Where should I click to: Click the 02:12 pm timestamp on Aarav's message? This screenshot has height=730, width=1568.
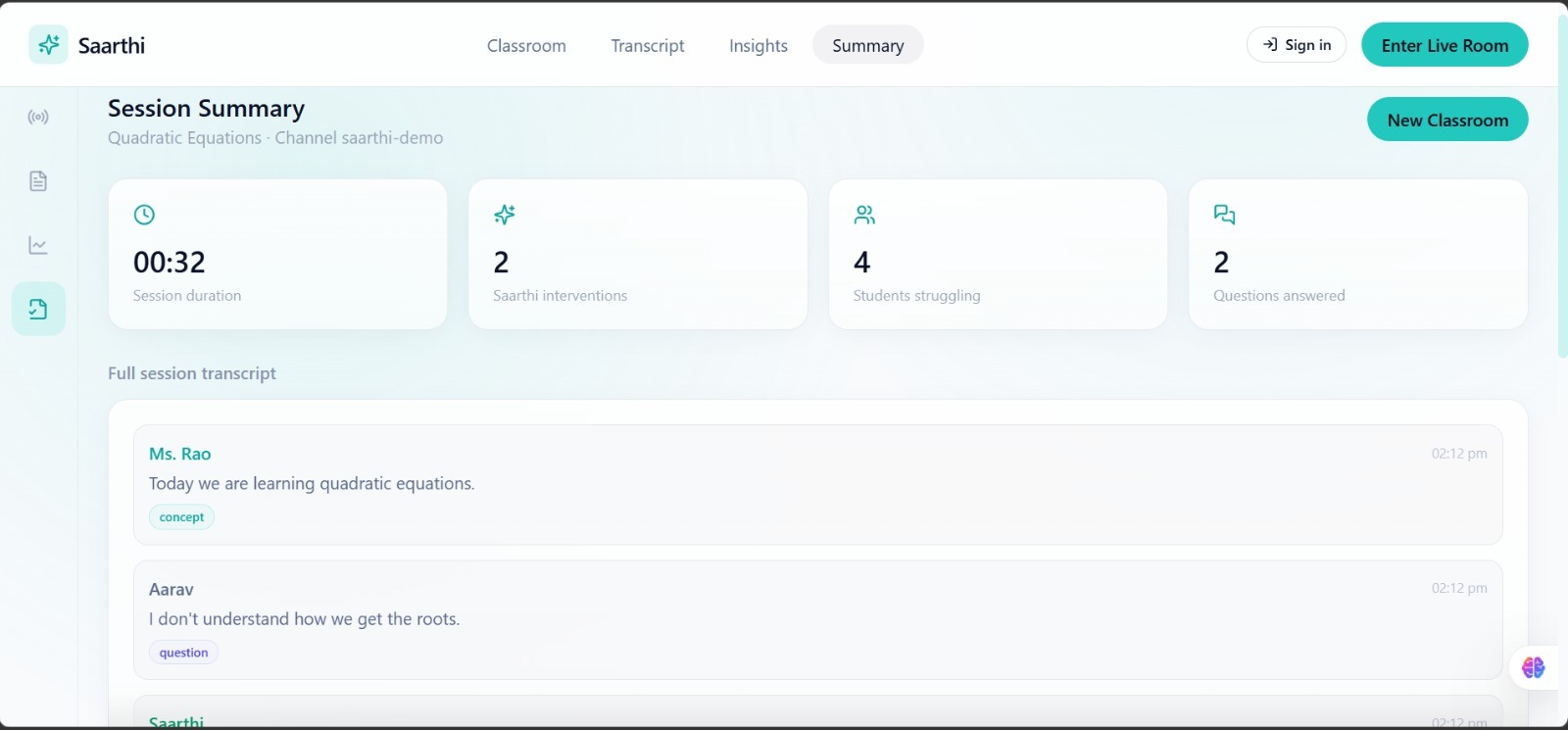(x=1459, y=588)
